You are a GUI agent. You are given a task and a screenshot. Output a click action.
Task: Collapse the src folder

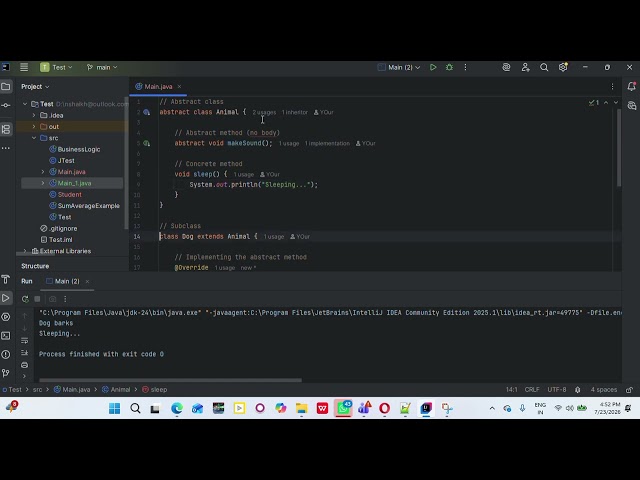pyautogui.click(x=34, y=138)
